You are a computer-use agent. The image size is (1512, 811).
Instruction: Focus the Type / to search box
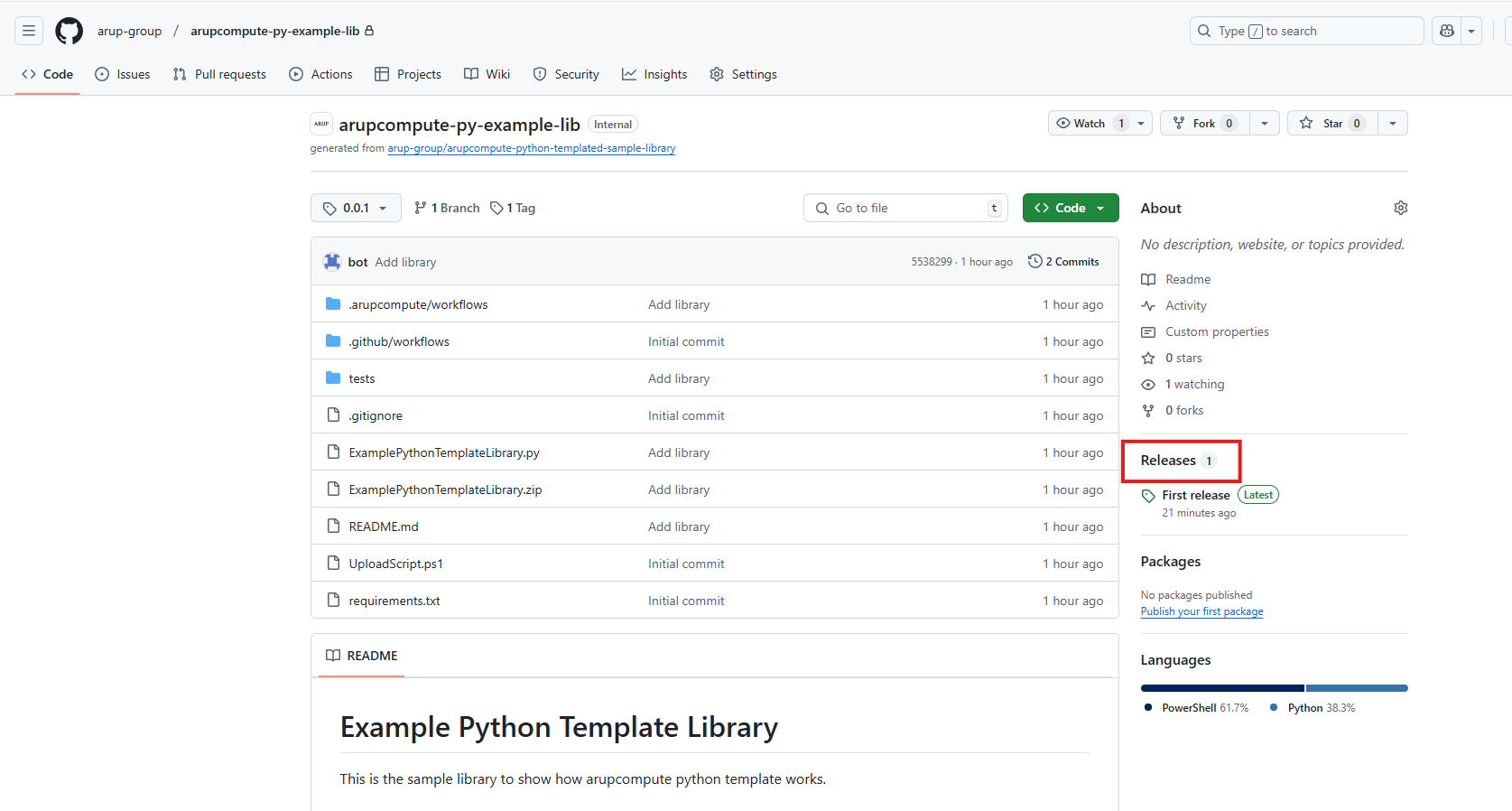(x=1306, y=31)
